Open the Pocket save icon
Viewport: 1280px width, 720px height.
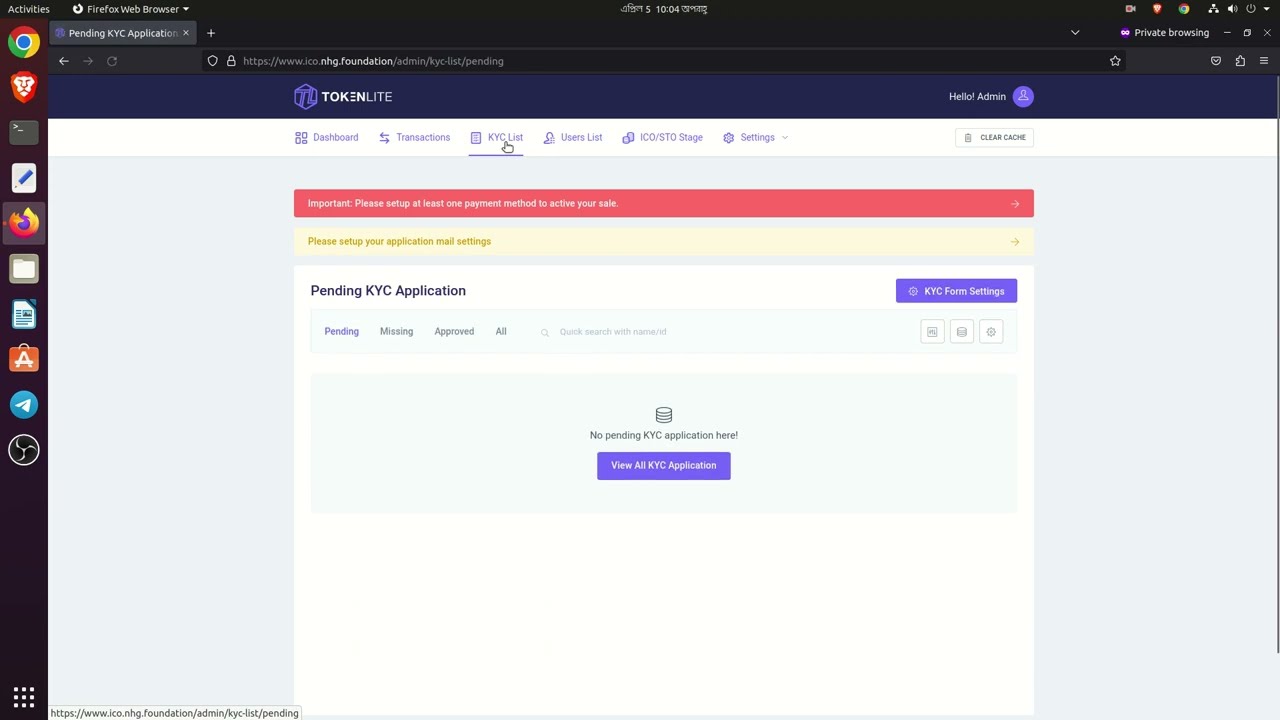tap(1216, 61)
